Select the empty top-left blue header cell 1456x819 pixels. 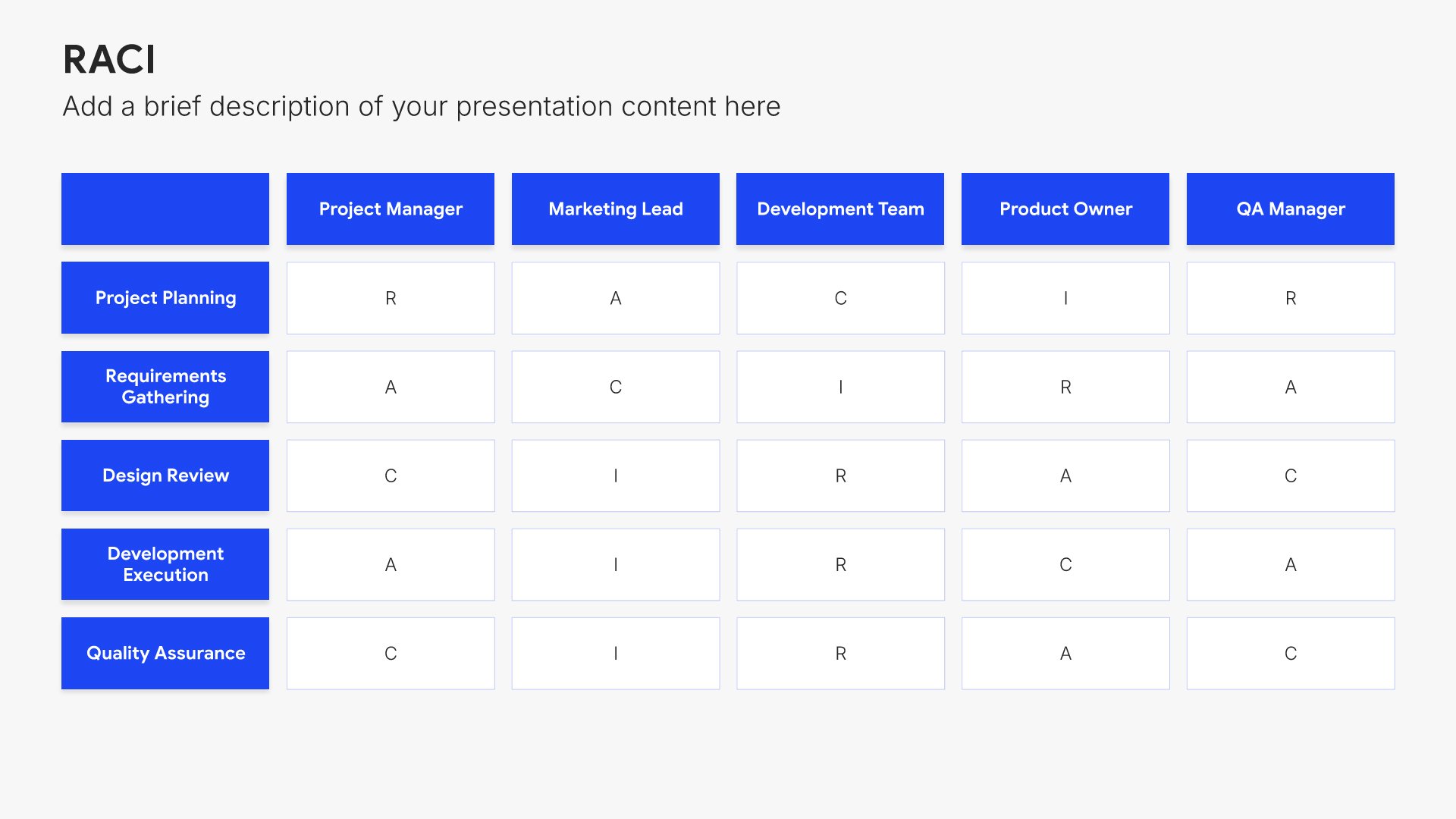pos(165,209)
